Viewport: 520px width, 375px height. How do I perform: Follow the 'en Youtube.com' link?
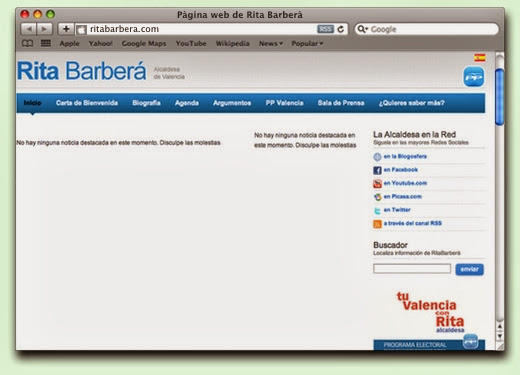[x=405, y=183]
